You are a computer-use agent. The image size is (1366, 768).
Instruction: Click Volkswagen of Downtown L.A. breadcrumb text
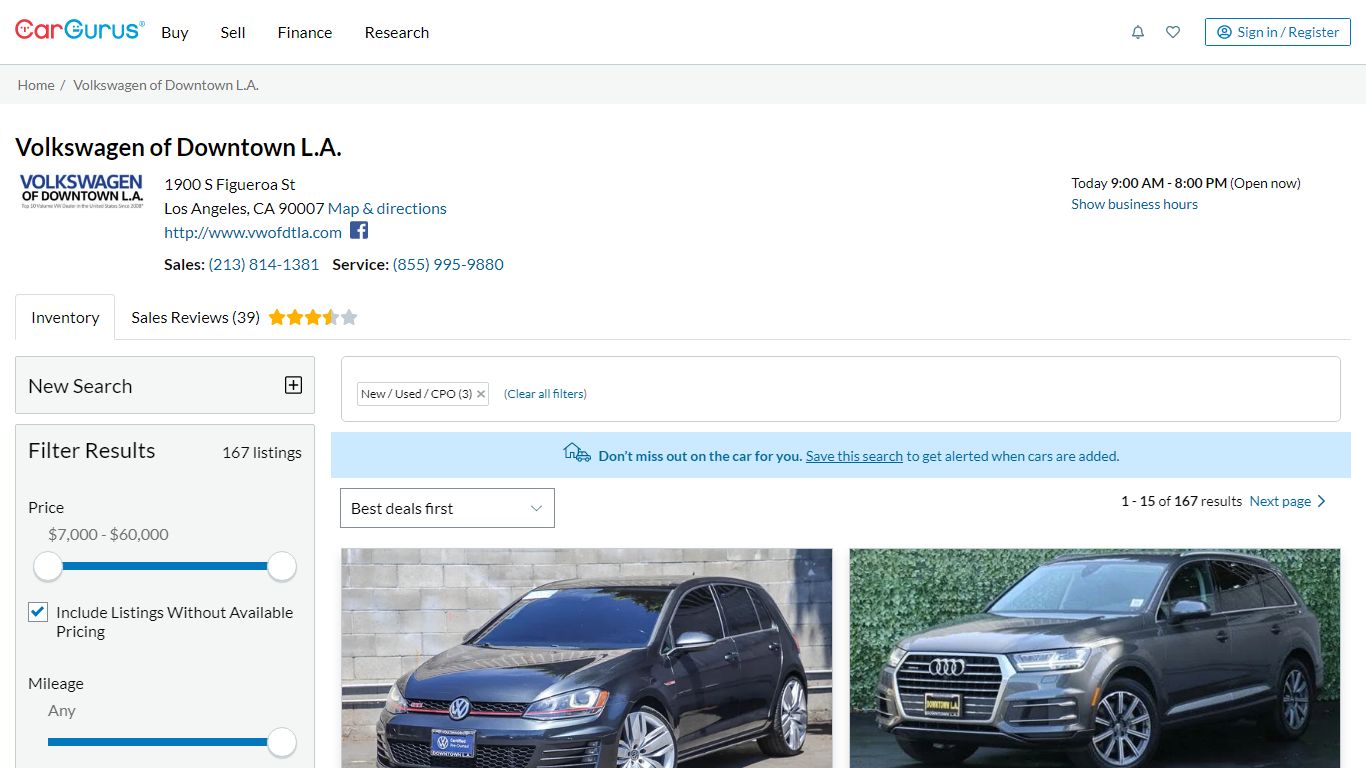(166, 85)
